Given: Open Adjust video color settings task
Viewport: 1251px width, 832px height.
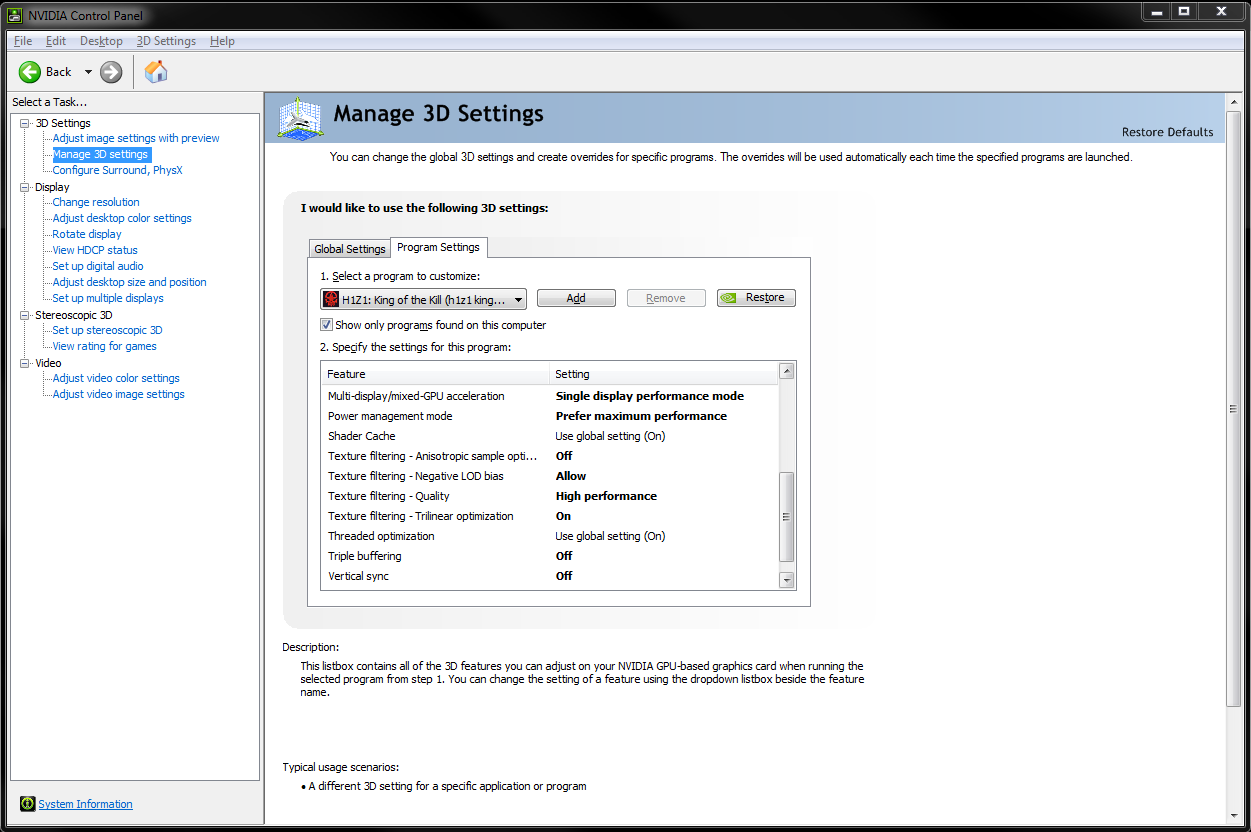Looking at the screenshot, I should pos(116,378).
